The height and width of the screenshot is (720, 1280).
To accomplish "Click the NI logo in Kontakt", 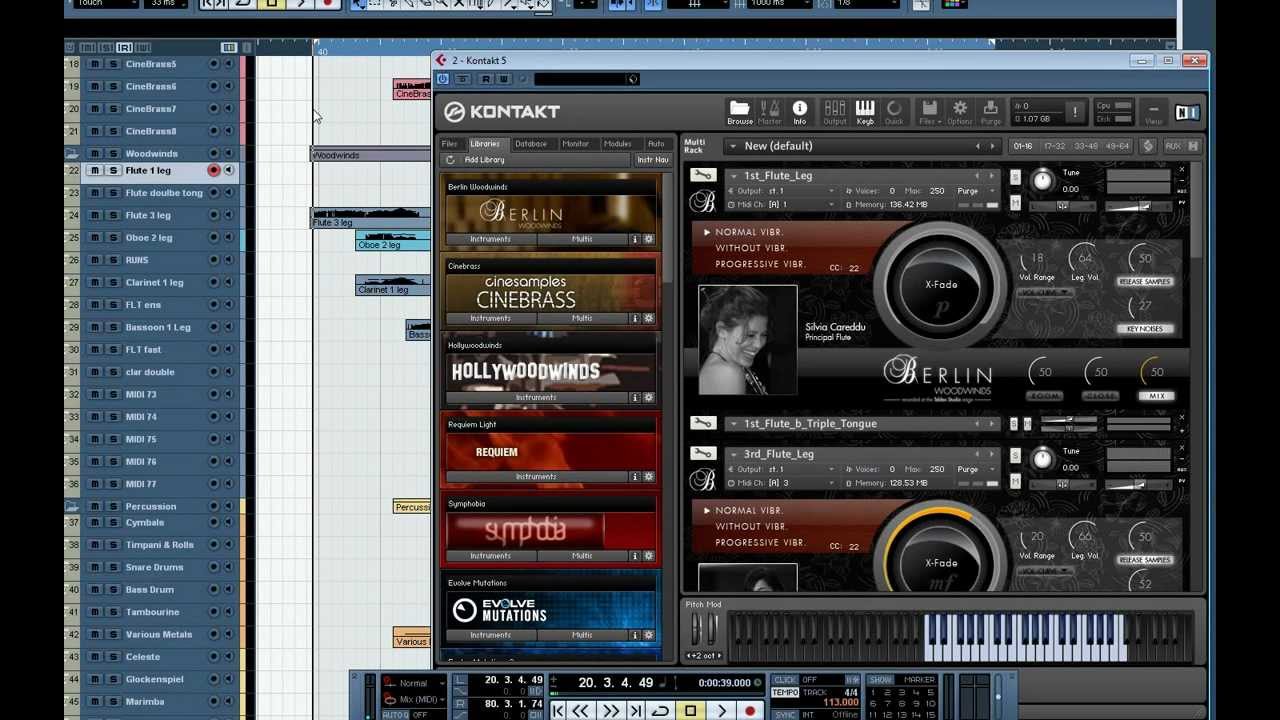I will click(x=1187, y=112).
